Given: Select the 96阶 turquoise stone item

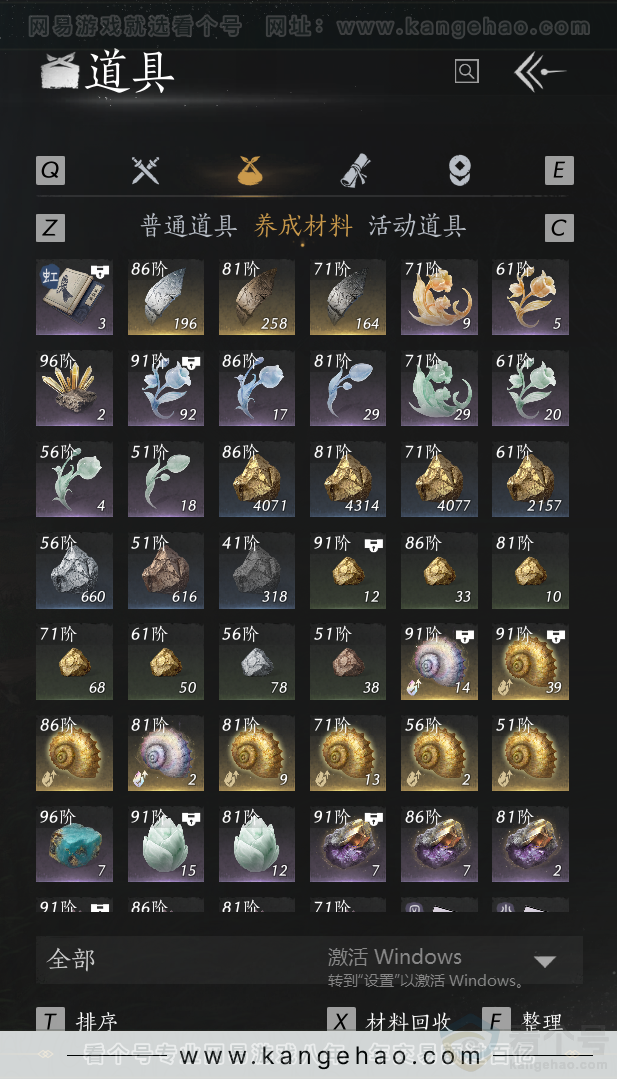Looking at the screenshot, I should pyautogui.click(x=74, y=844).
